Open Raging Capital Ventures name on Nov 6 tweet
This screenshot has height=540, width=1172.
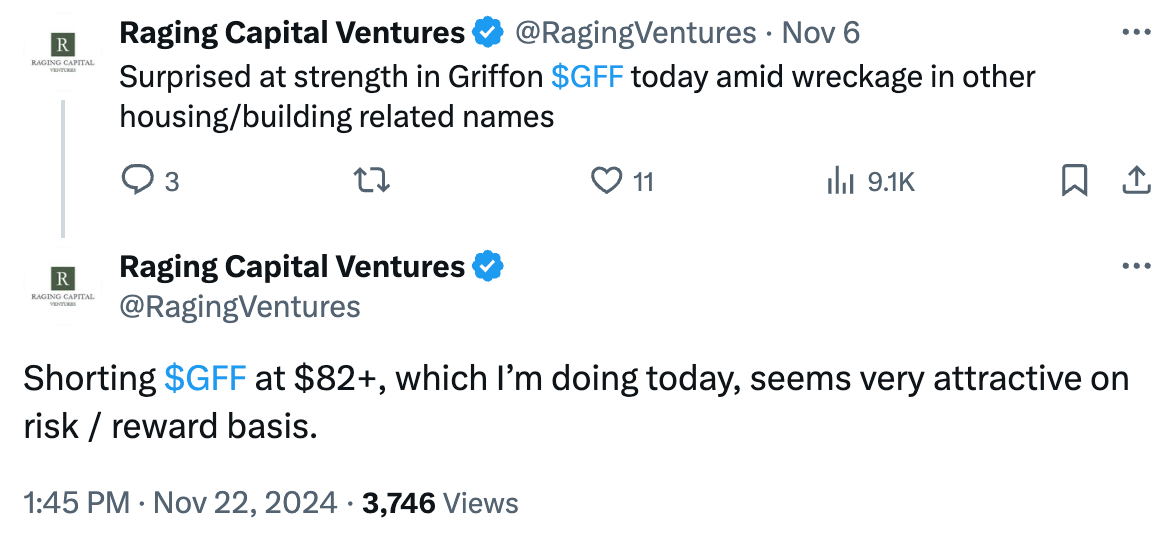tap(292, 33)
